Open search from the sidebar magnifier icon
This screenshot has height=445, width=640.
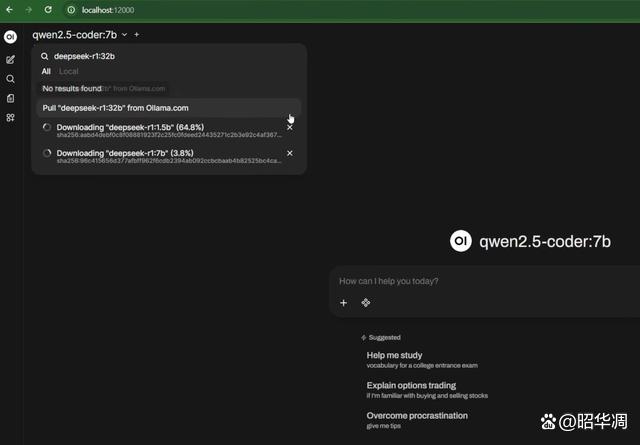[10, 79]
